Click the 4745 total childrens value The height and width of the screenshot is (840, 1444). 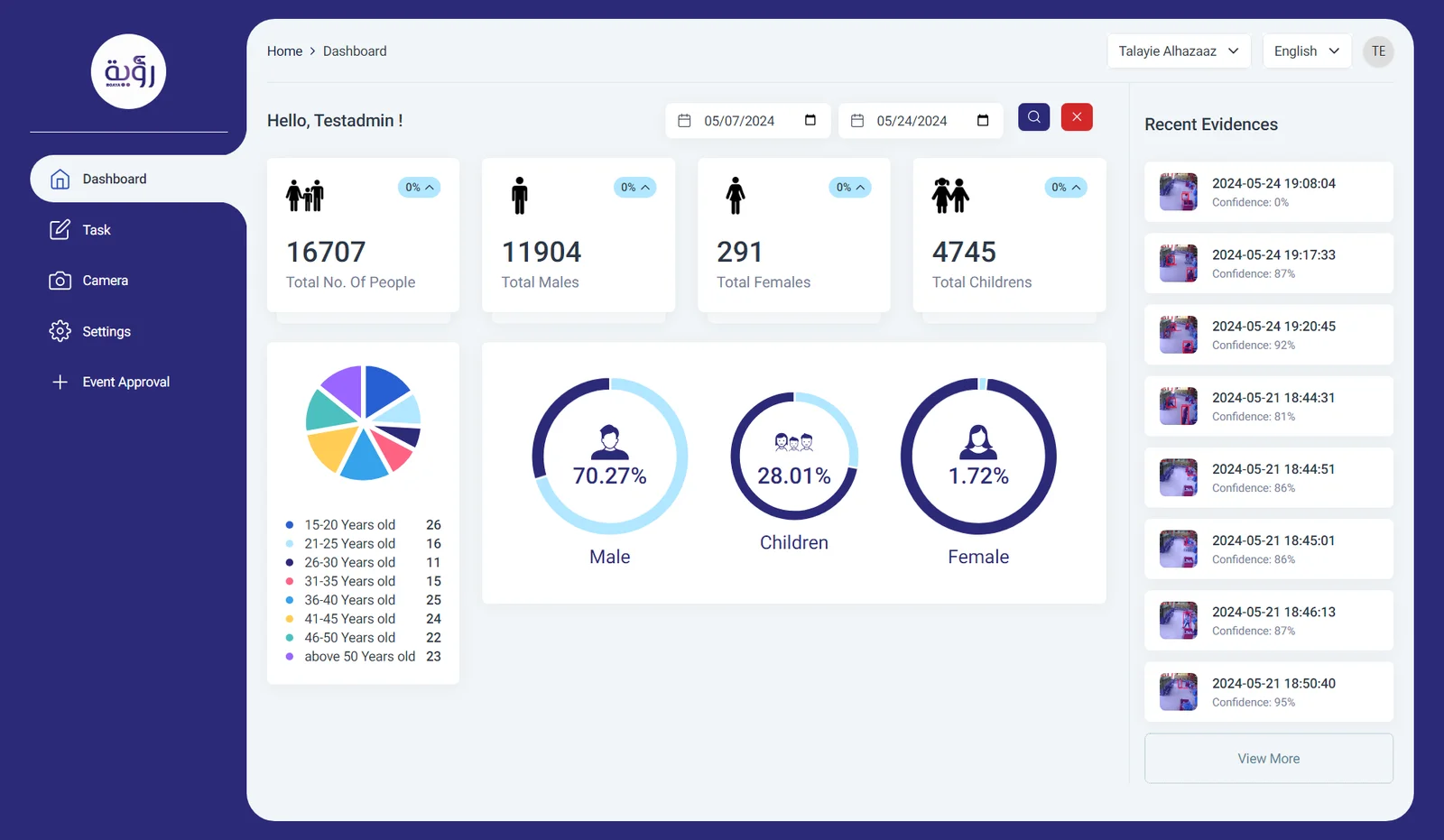point(964,252)
